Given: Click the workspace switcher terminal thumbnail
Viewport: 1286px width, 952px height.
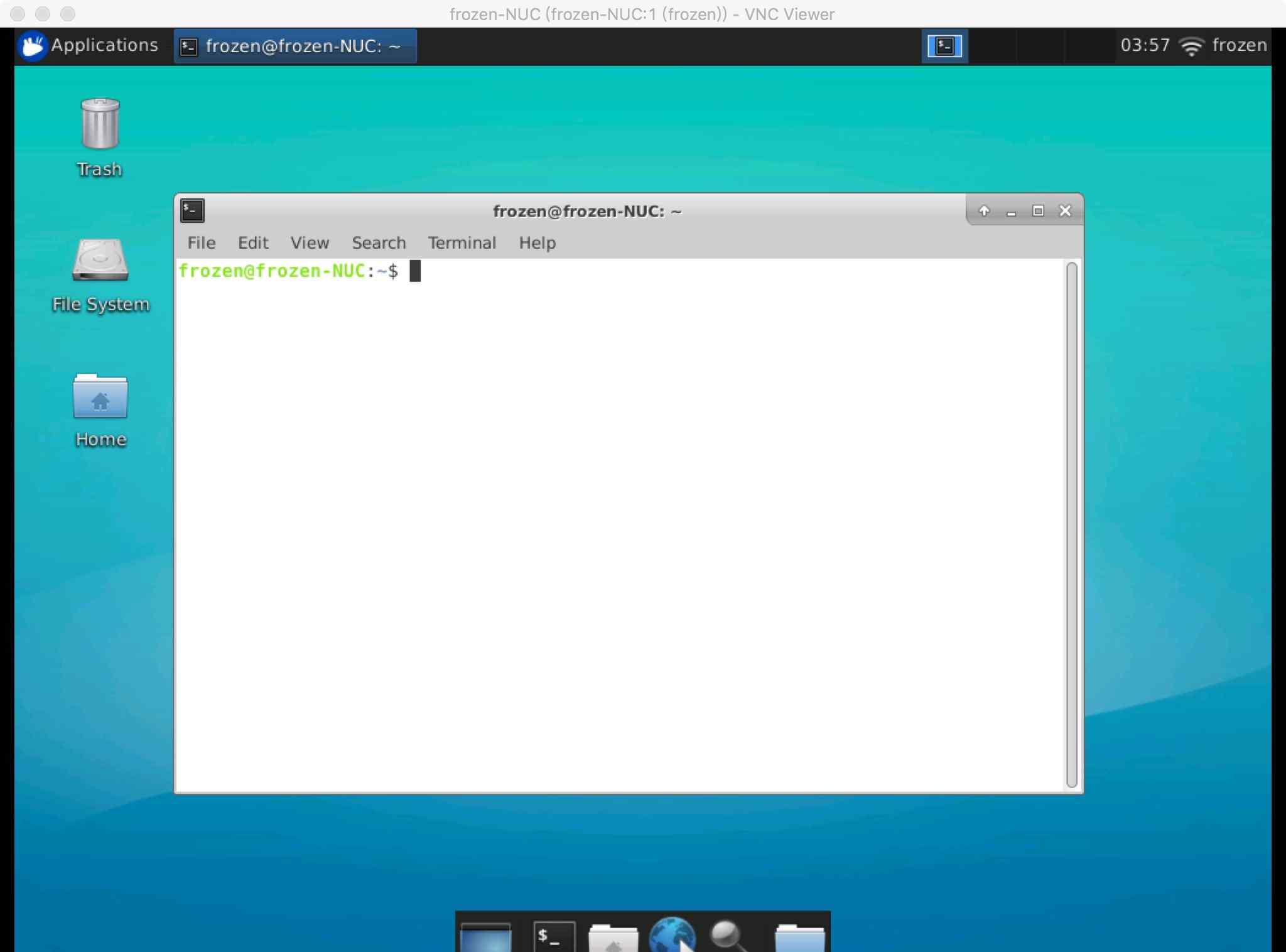Looking at the screenshot, I should point(944,46).
